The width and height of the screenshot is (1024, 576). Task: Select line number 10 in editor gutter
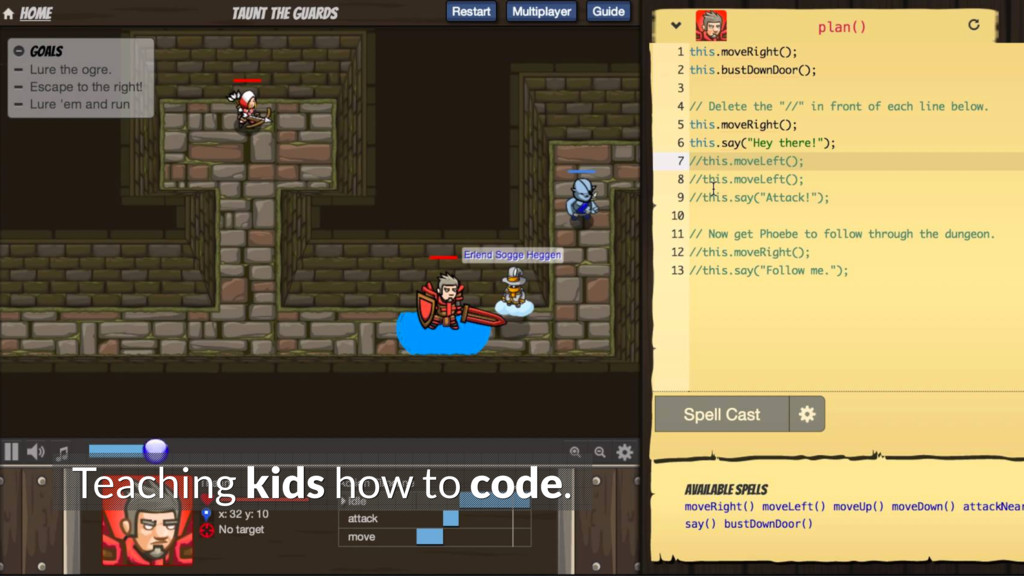[677, 216]
